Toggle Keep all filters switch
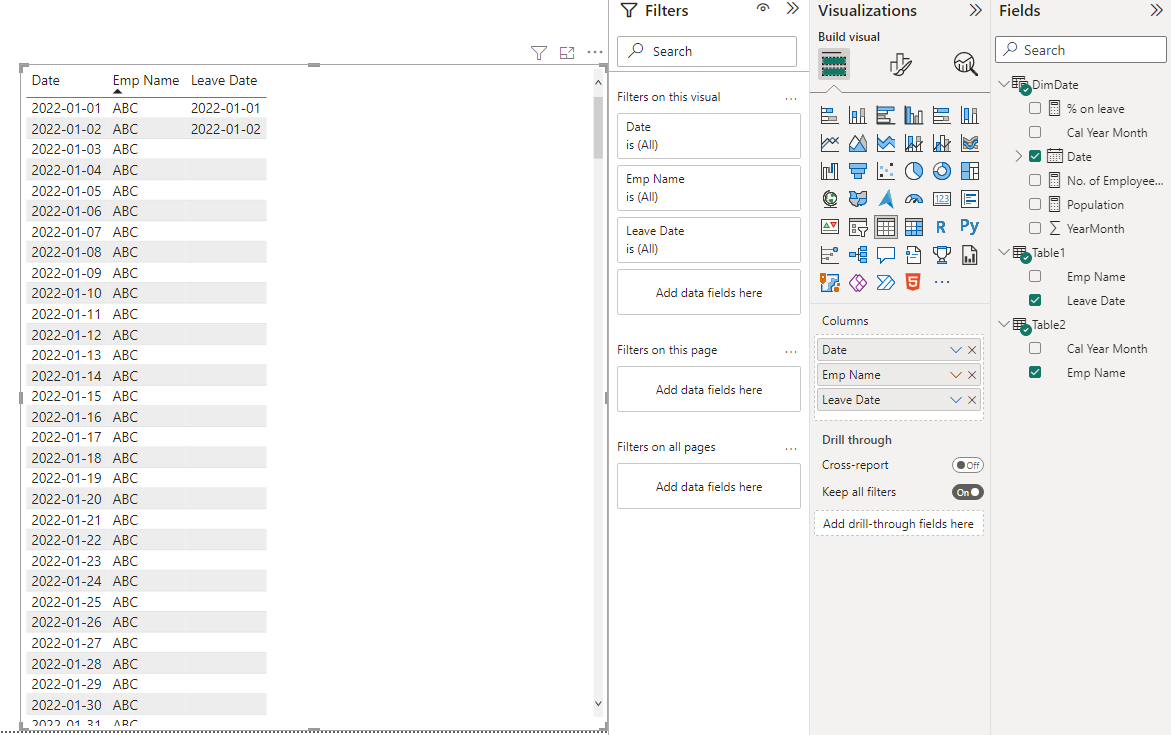Viewport: 1171px width, 735px height. (967, 492)
